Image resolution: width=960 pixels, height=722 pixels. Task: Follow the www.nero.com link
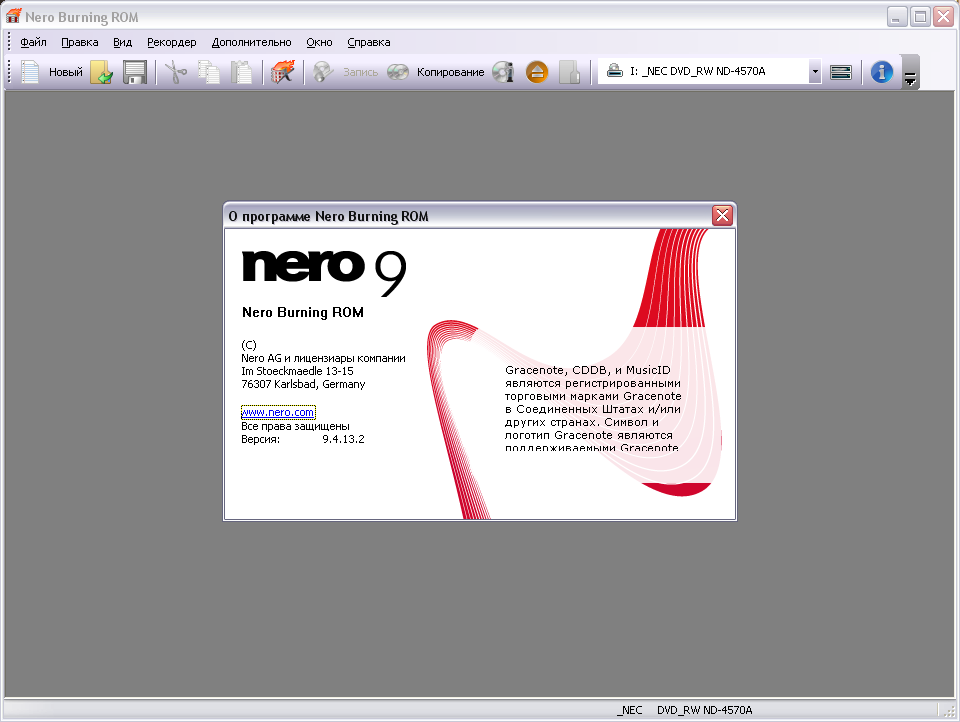point(278,412)
